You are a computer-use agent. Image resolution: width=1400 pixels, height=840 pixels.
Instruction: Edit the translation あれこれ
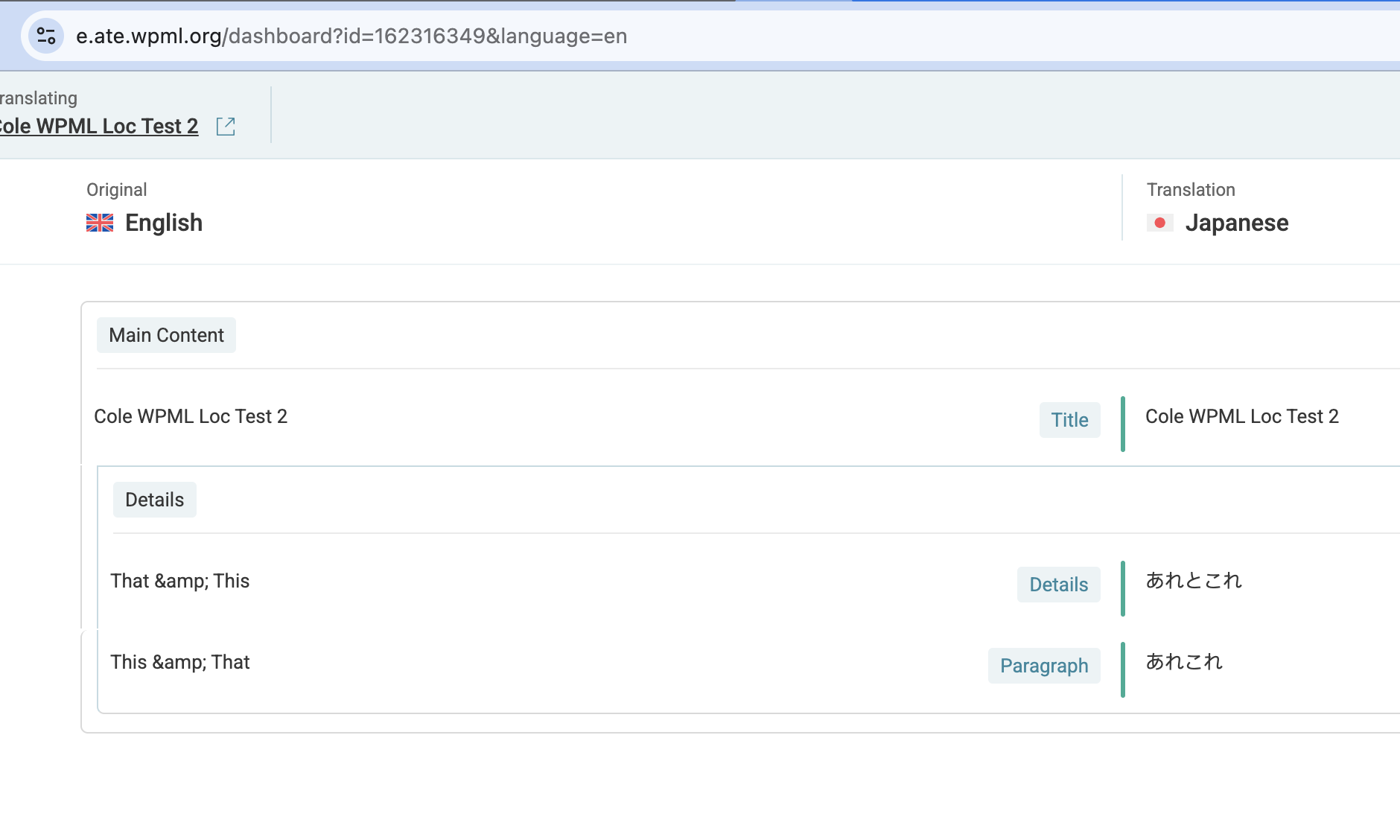click(1184, 662)
